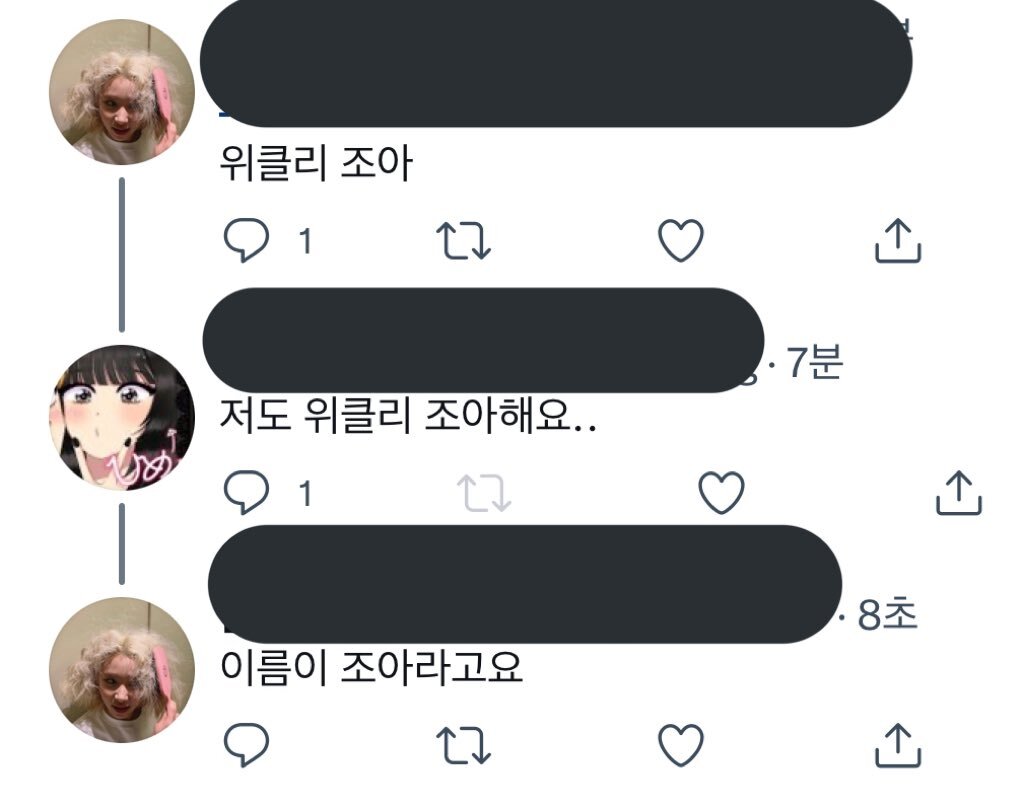This screenshot has height=807, width=1024.
Task: Retweet the "위클리 조아" tweet
Action: point(463,241)
